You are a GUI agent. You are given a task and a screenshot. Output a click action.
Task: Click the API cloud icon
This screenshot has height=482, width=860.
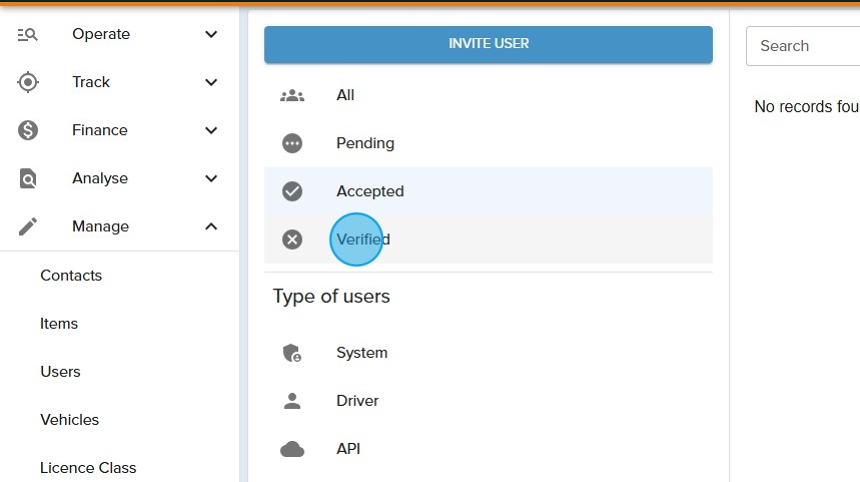coord(292,449)
